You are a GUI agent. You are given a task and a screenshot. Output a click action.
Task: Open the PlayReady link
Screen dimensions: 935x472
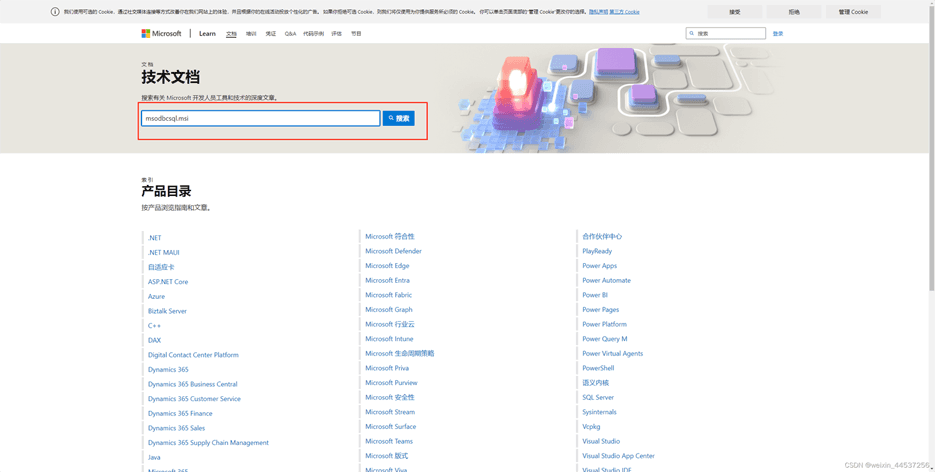tap(597, 251)
